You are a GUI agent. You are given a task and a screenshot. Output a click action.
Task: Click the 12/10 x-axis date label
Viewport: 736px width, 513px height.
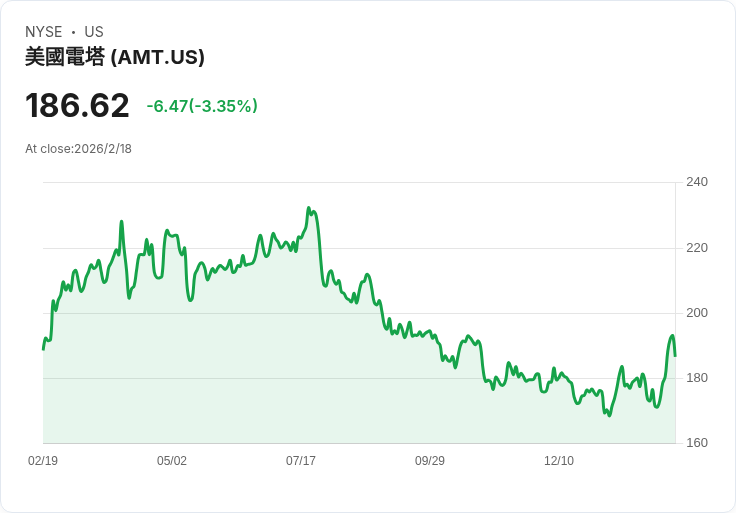pyautogui.click(x=559, y=461)
